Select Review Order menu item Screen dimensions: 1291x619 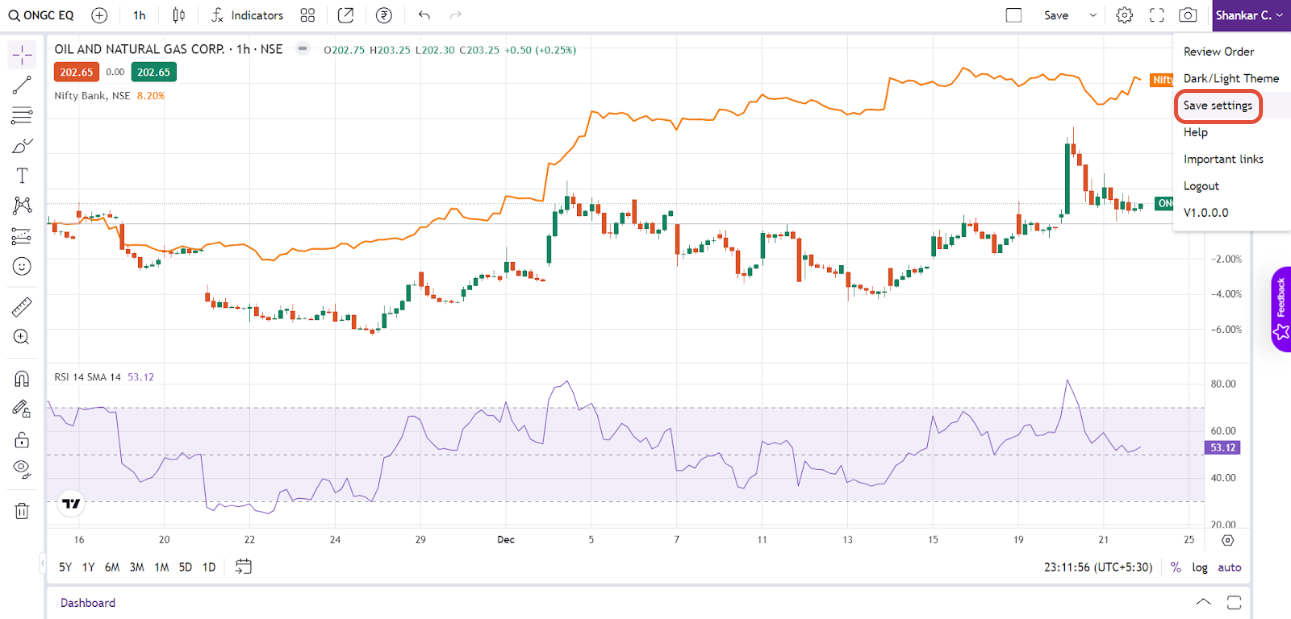pyautogui.click(x=1218, y=51)
